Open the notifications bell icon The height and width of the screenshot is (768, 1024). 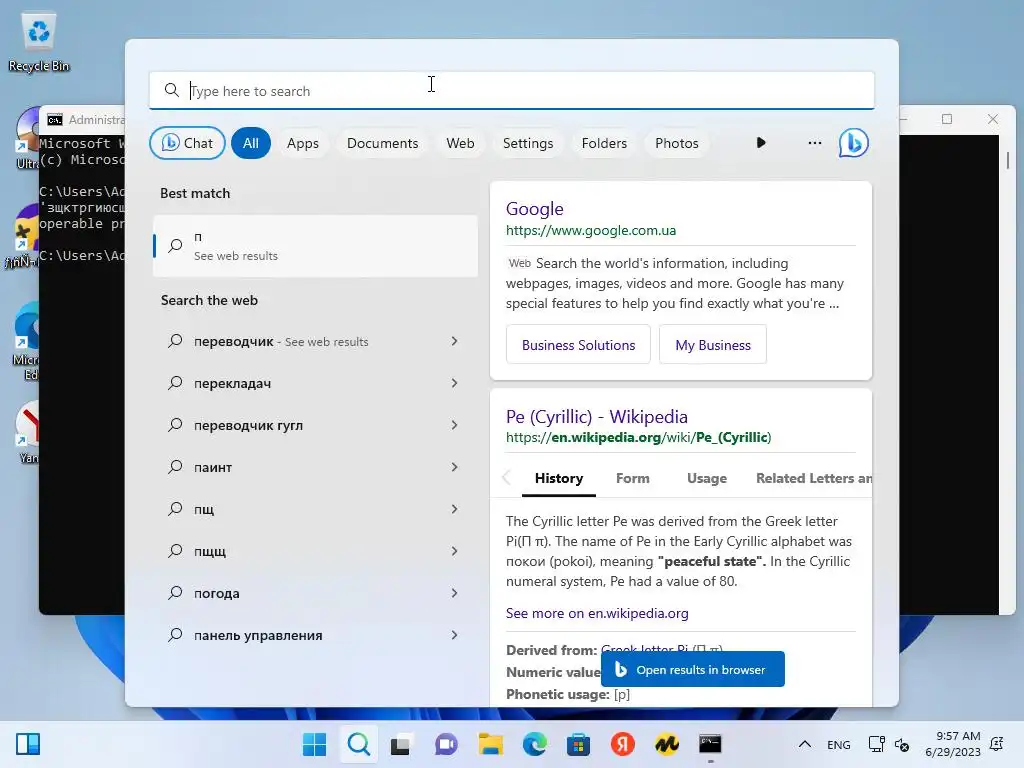coord(997,744)
